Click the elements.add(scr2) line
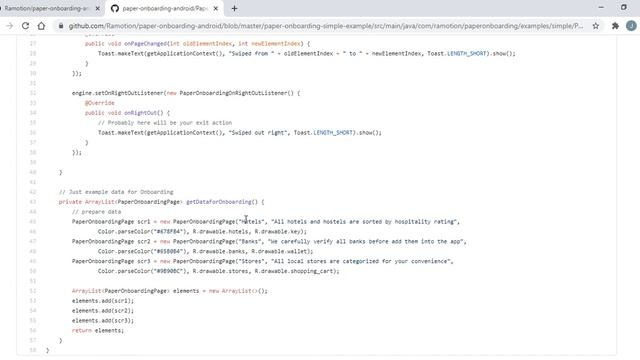The image size is (640, 360). (x=103, y=311)
